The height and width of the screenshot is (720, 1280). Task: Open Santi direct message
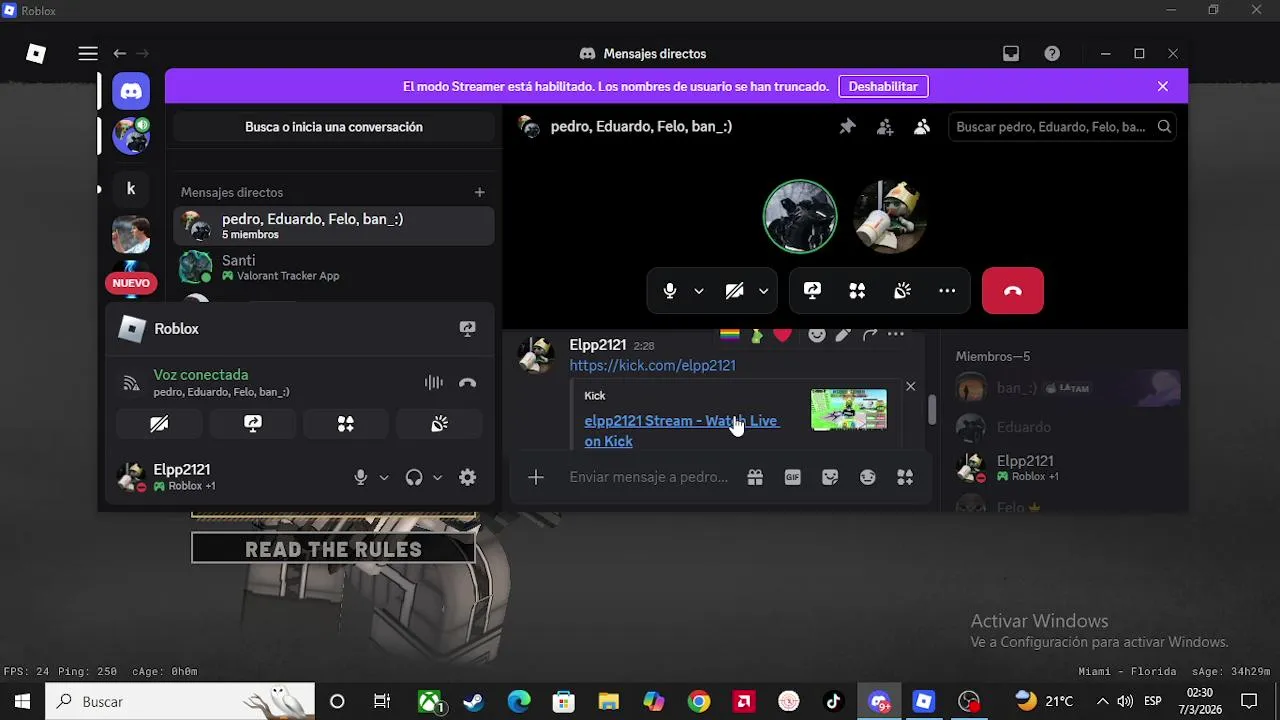pyautogui.click(x=334, y=267)
